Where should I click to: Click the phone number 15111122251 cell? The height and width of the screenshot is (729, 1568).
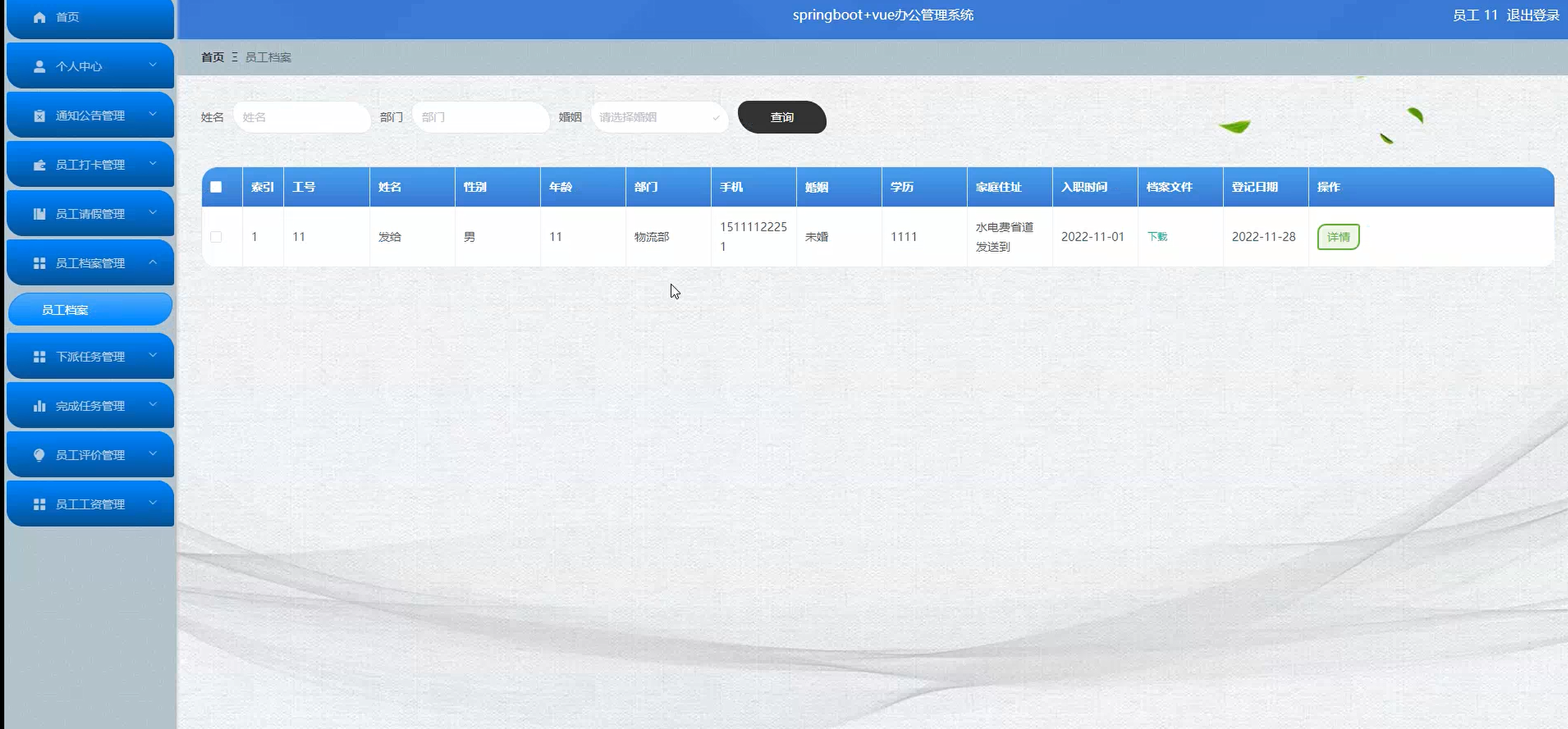(x=753, y=237)
